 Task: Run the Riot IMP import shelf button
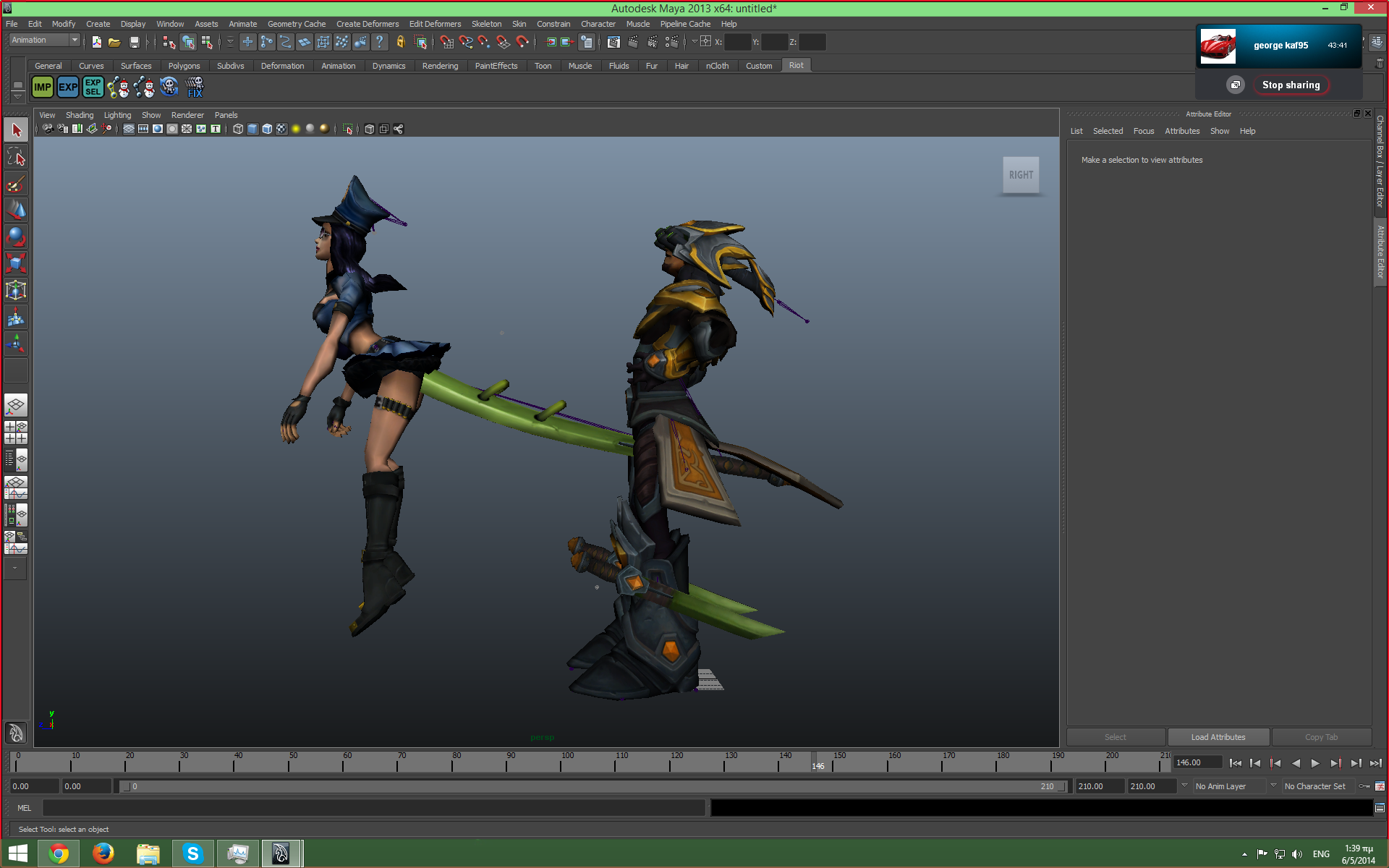pos(43,88)
